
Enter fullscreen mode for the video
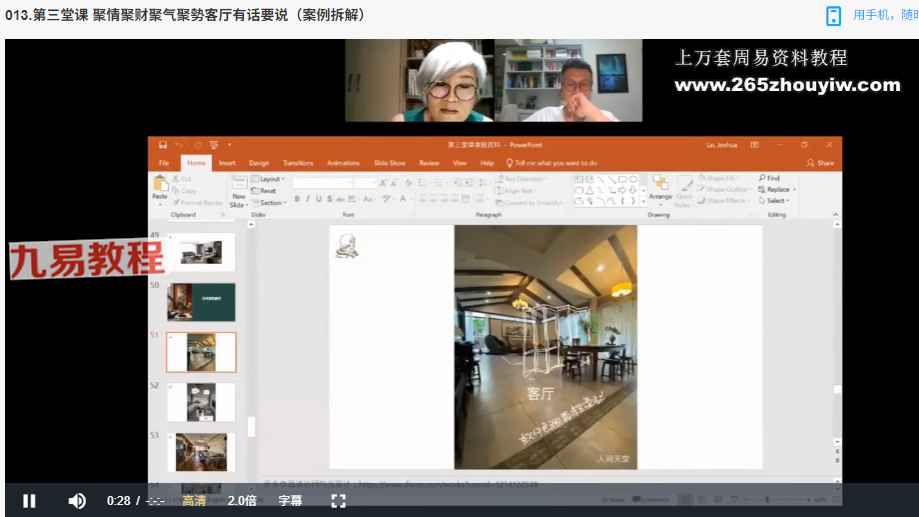tap(338, 501)
